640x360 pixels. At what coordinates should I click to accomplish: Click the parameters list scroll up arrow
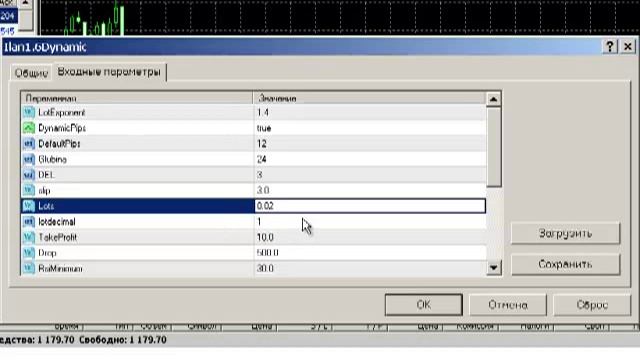tap(493, 99)
